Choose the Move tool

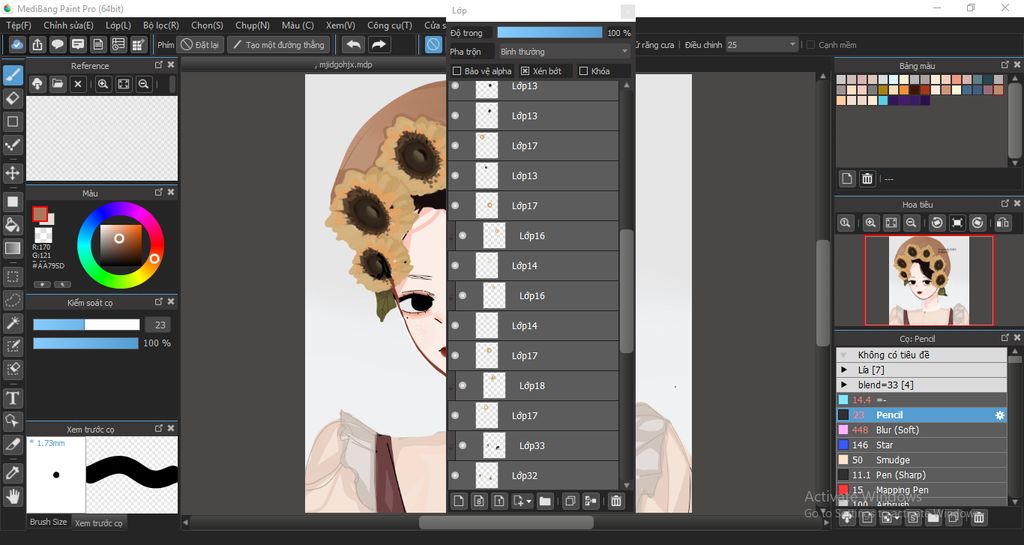pos(12,173)
